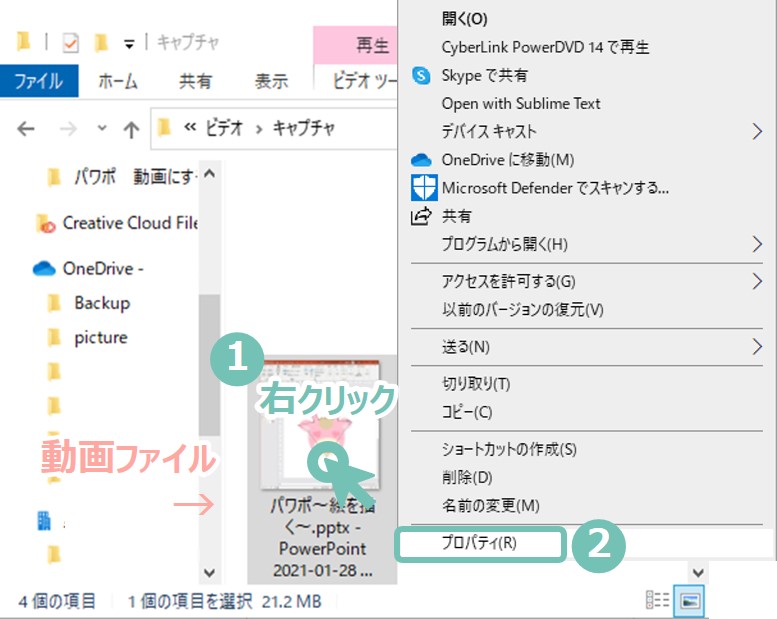
Task: Switch to large thumbnails view icon
Action: coord(690,601)
